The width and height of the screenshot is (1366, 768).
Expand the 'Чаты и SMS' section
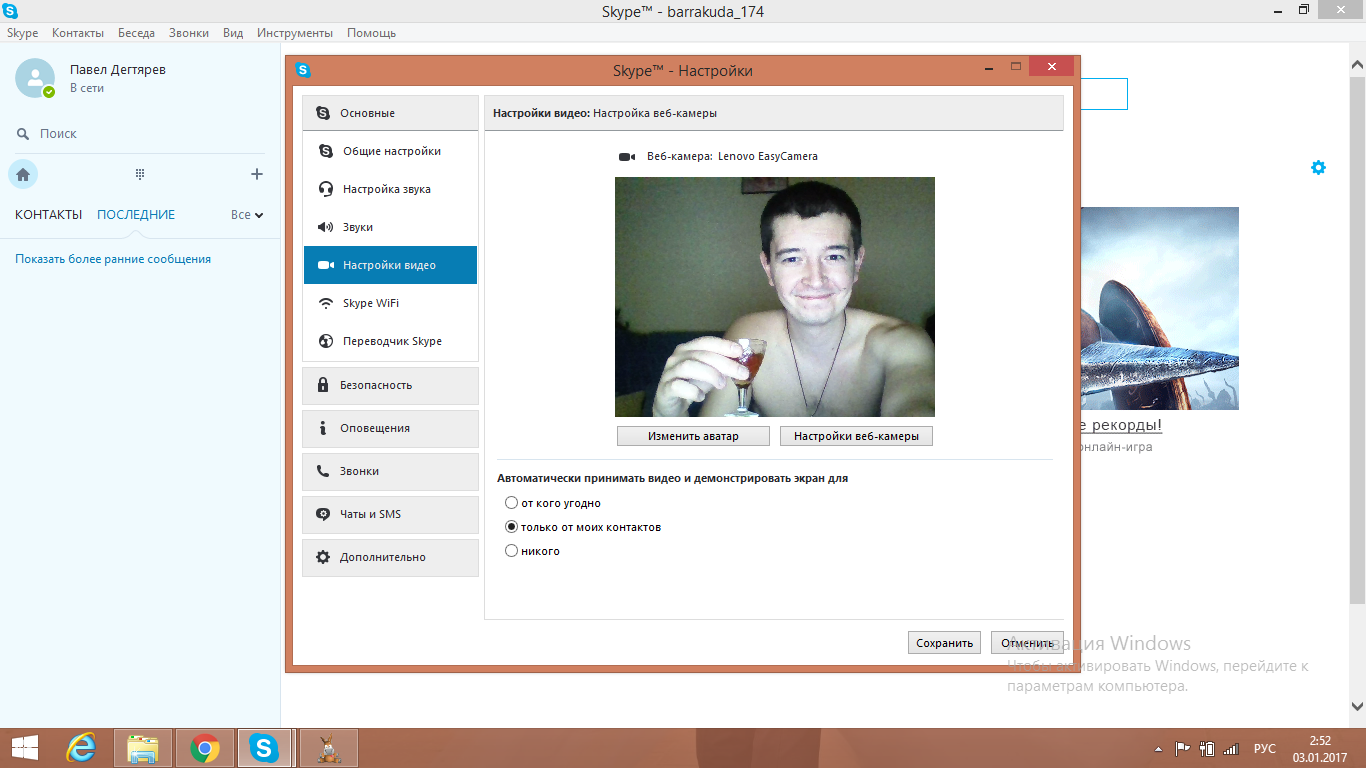(x=391, y=514)
